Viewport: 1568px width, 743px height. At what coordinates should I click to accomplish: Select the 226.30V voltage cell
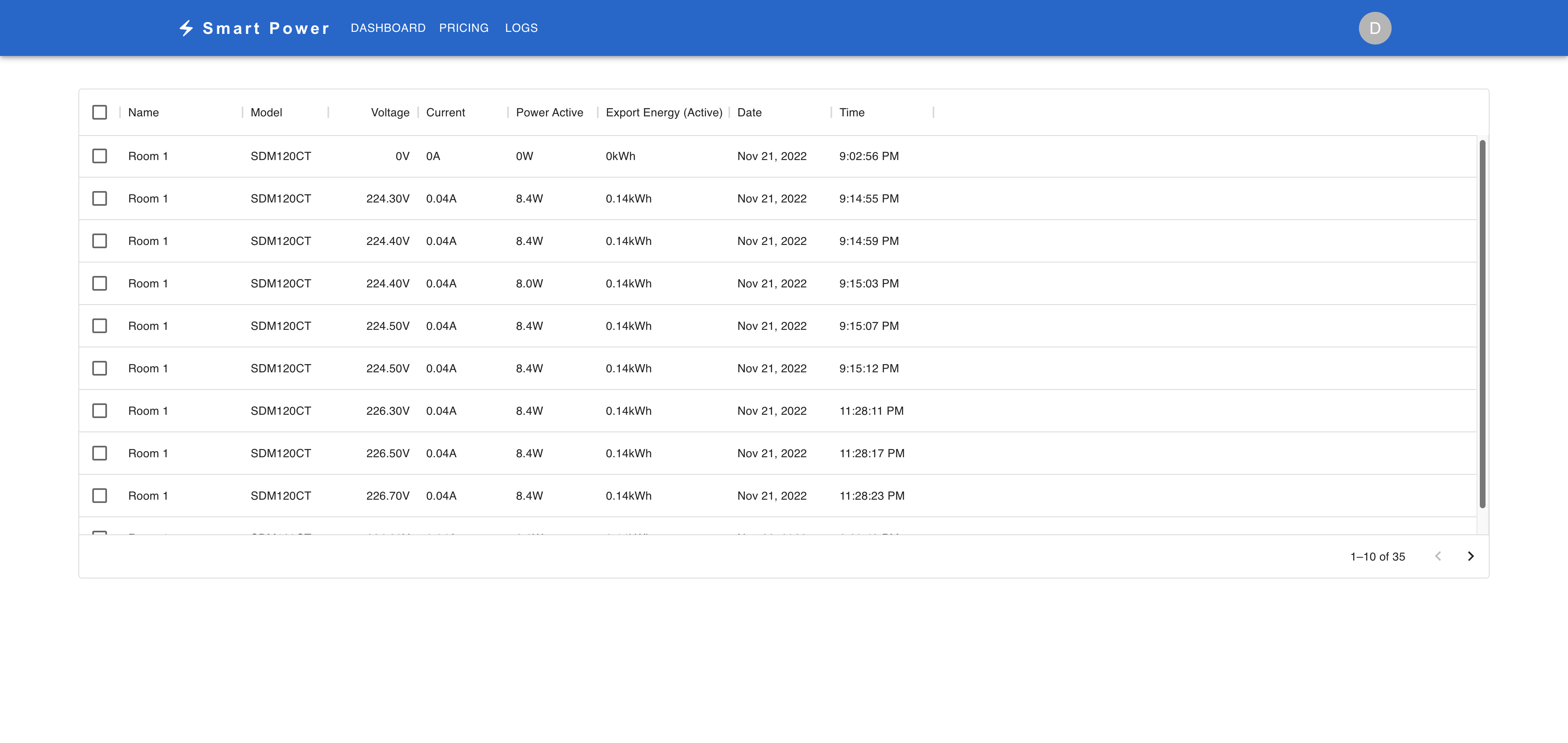point(388,412)
